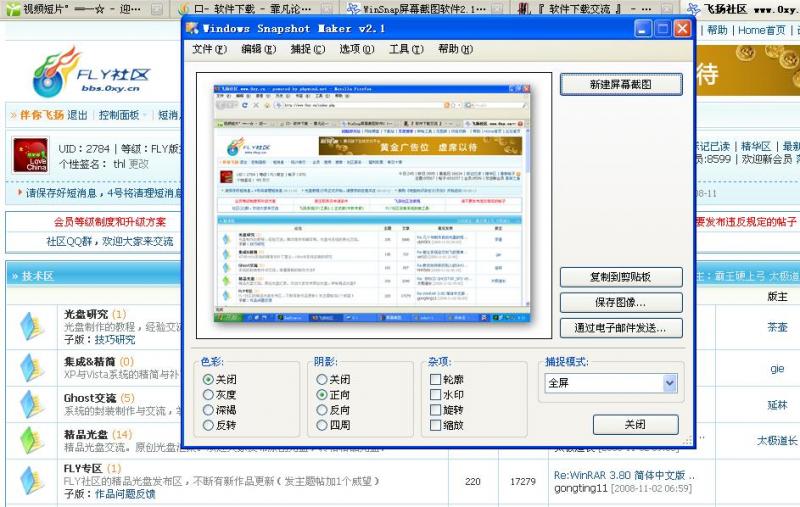
Task: Select 反转 color radio option
Action: (x=220, y=425)
